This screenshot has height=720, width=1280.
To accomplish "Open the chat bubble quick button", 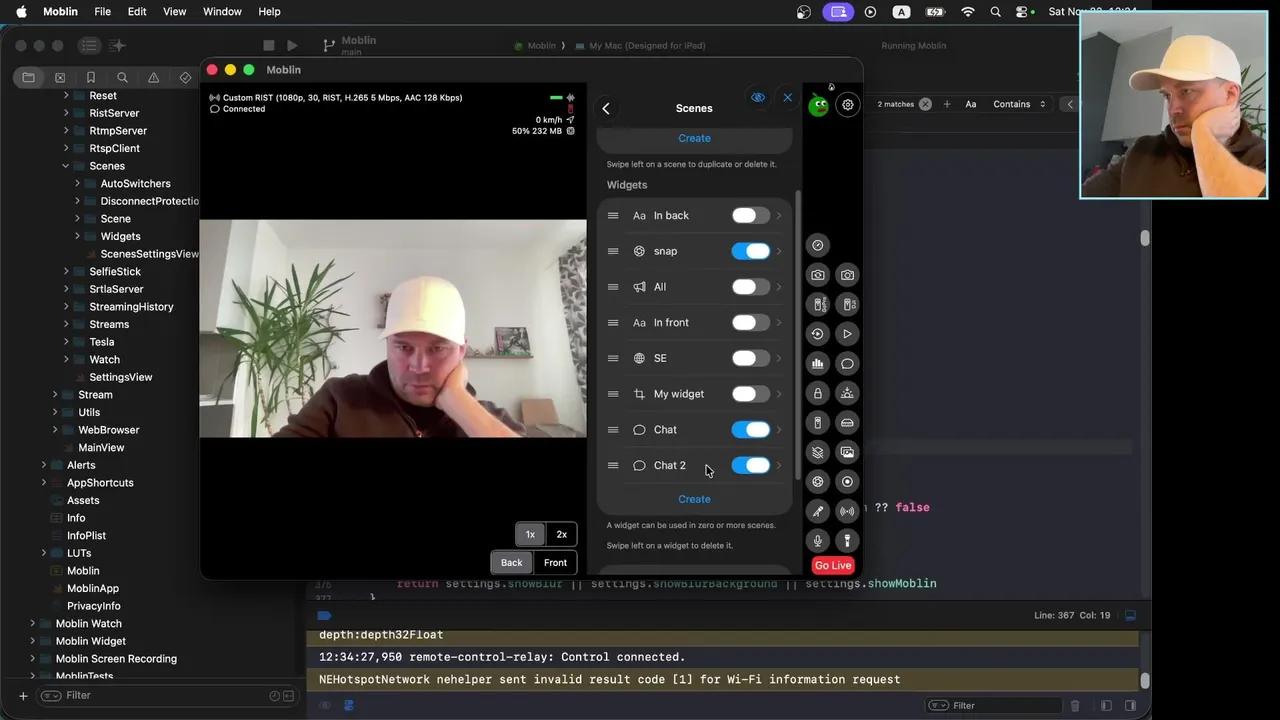I will coord(848,364).
